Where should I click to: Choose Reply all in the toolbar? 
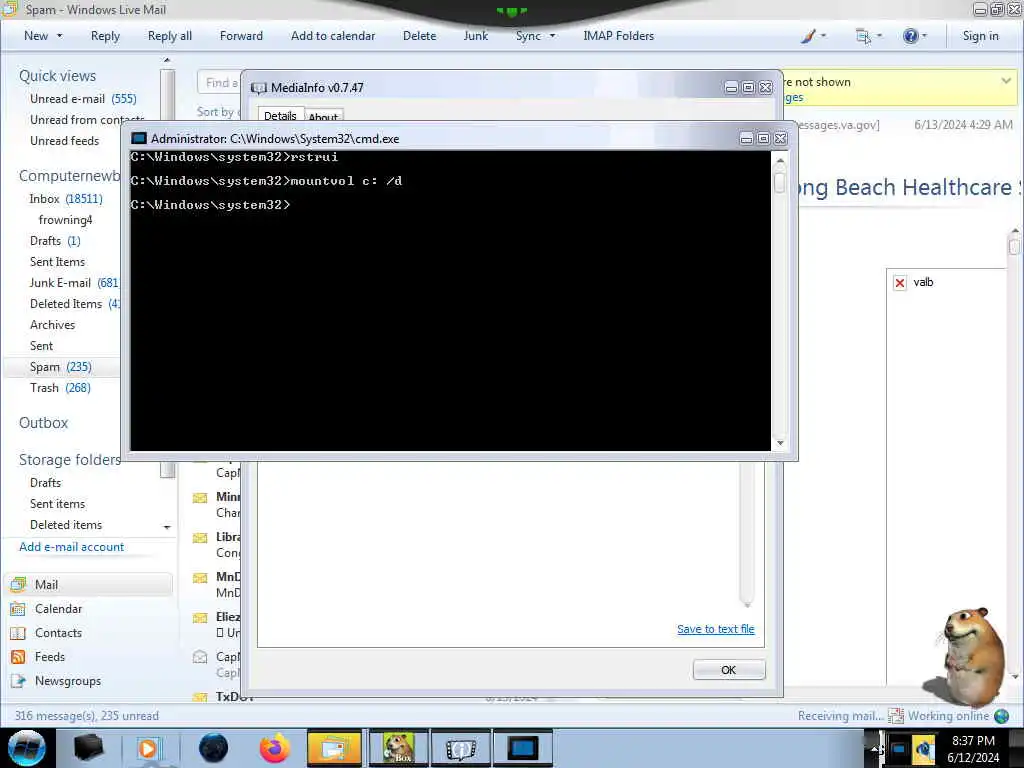170,36
